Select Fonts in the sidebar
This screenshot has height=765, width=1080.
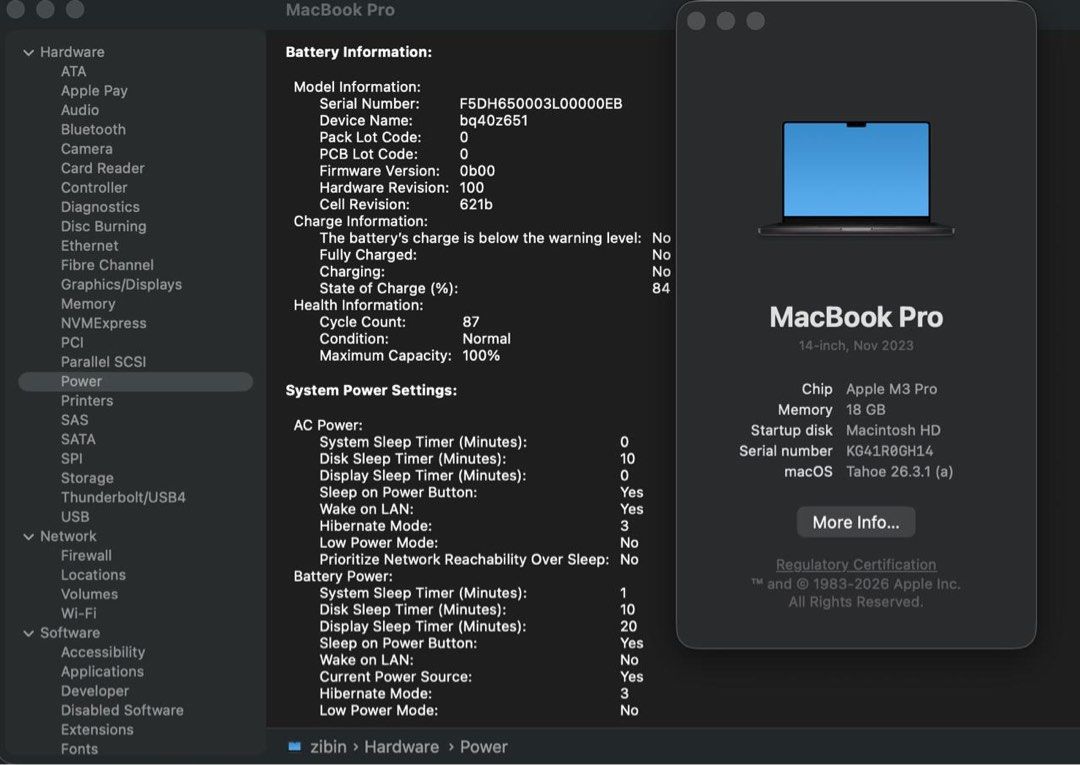pyautogui.click(x=79, y=749)
